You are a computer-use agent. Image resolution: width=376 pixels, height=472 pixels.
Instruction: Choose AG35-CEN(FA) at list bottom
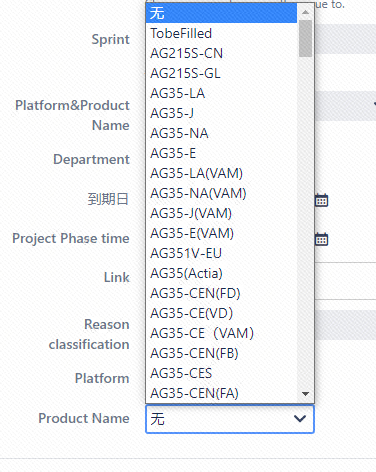(x=221, y=393)
